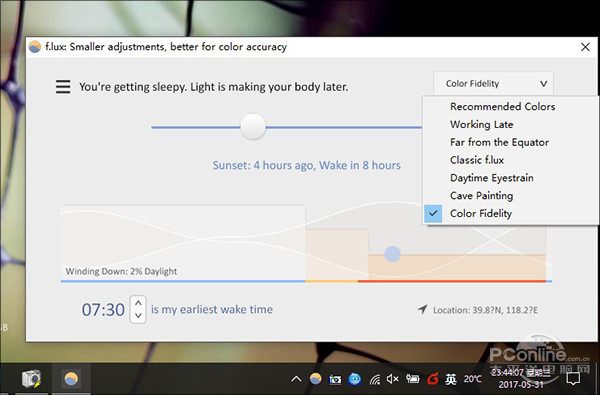
Task: Click the location arrow icon
Action: (x=422, y=309)
